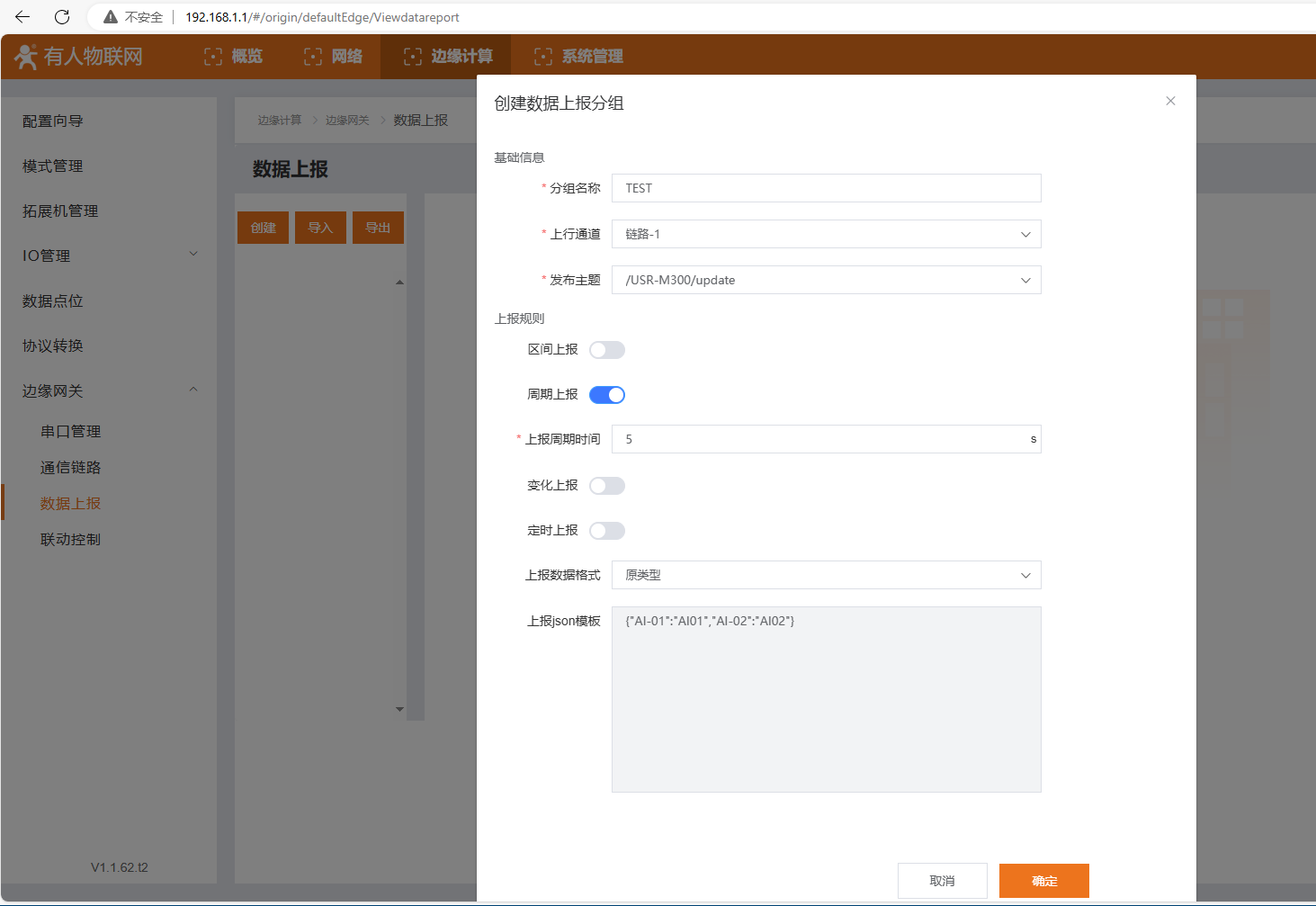This screenshot has width=1316, height=906.
Task: Close the create data report group dialog
Action: (x=1170, y=101)
